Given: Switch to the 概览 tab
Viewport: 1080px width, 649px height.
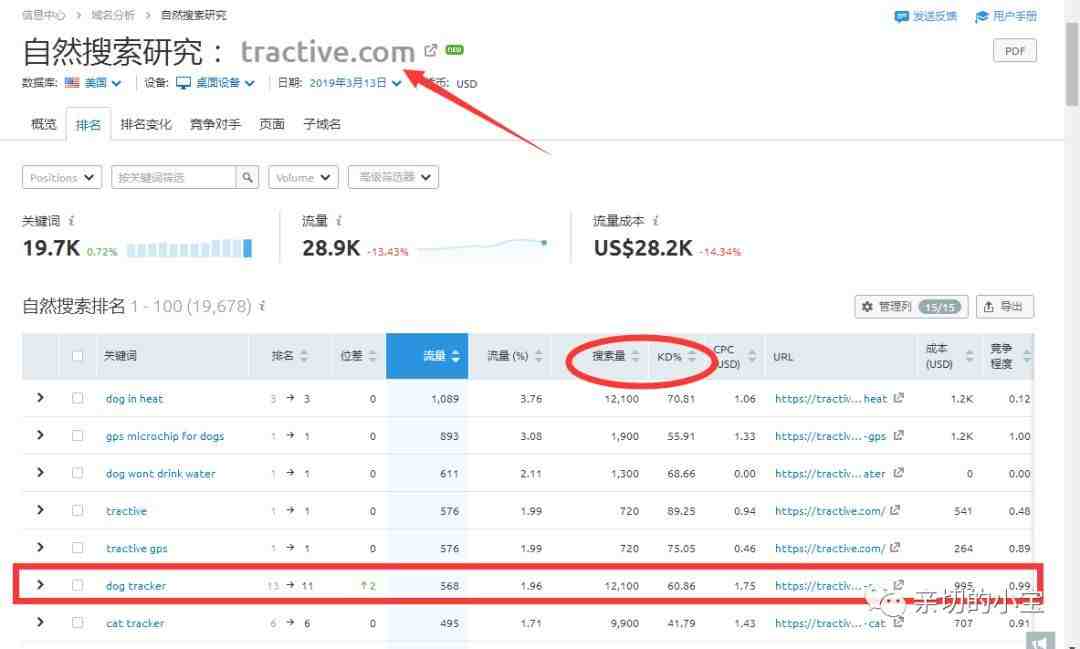Looking at the screenshot, I should [x=43, y=124].
